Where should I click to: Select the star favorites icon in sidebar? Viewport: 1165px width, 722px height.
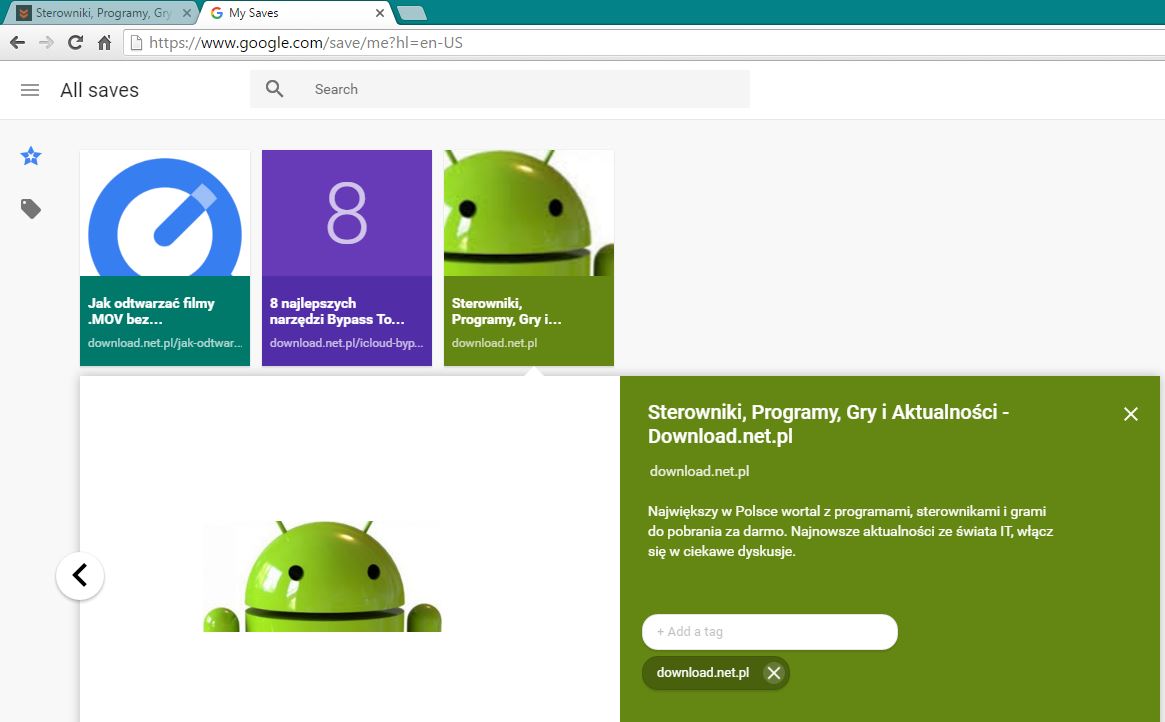pyautogui.click(x=30, y=156)
